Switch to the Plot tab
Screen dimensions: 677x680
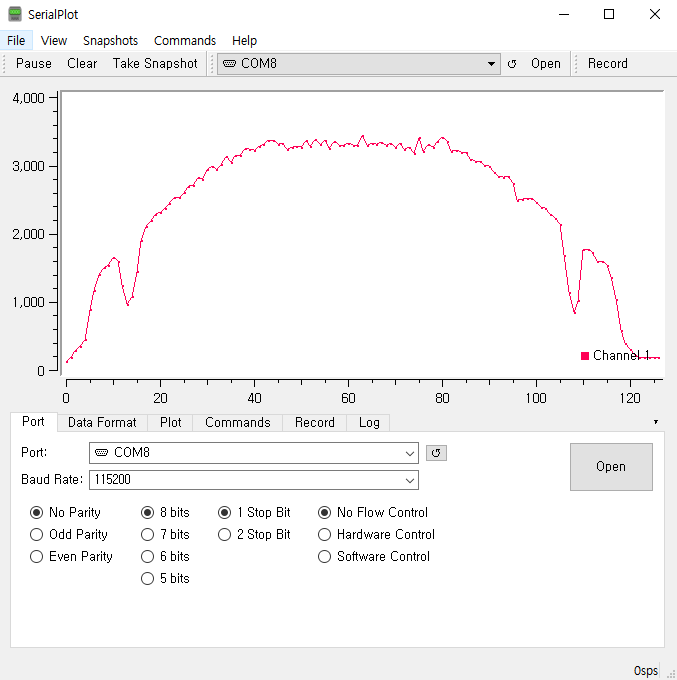(x=170, y=422)
